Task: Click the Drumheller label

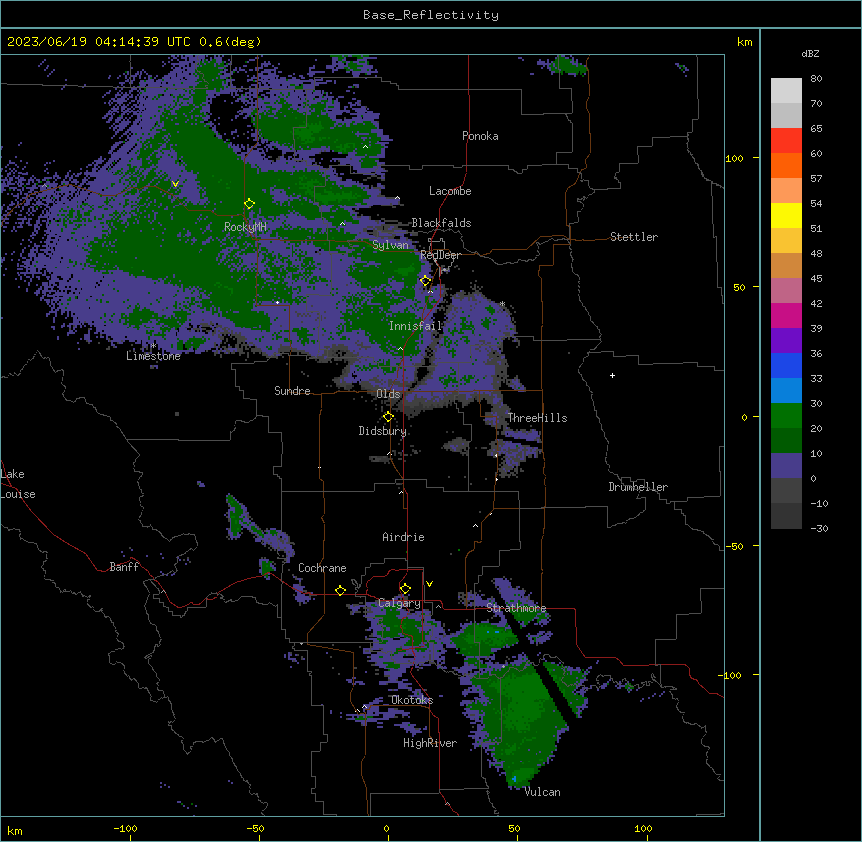Action: click(x=638, y=487)
